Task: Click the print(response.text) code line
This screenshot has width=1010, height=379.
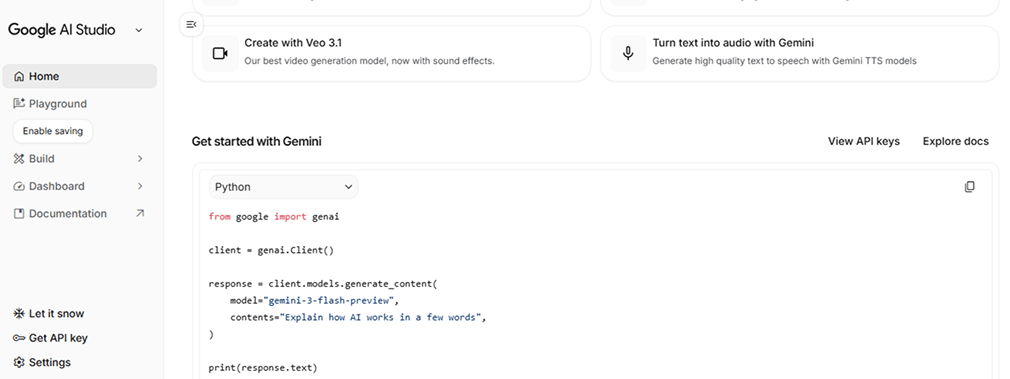Action: pos(263,368)
